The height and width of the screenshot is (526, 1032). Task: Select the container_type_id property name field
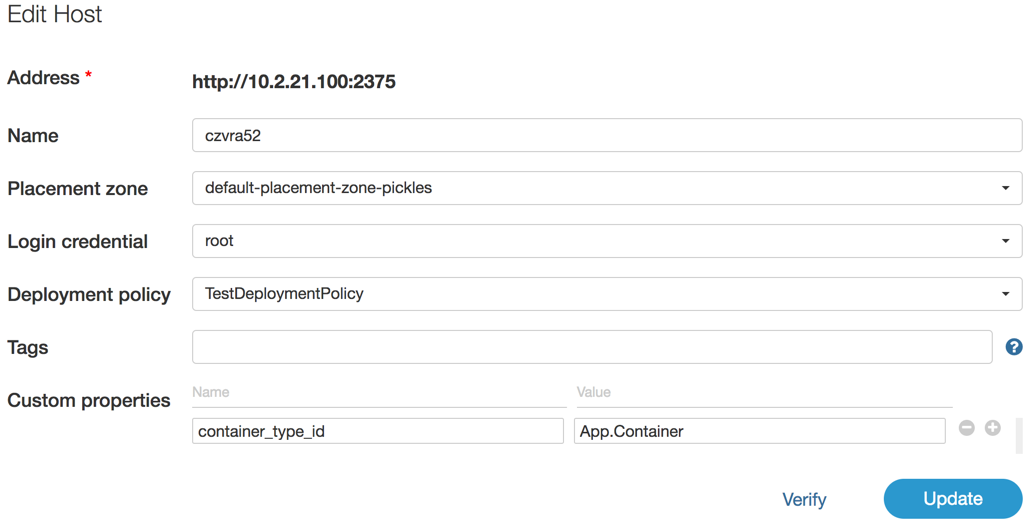coord(377,431)
